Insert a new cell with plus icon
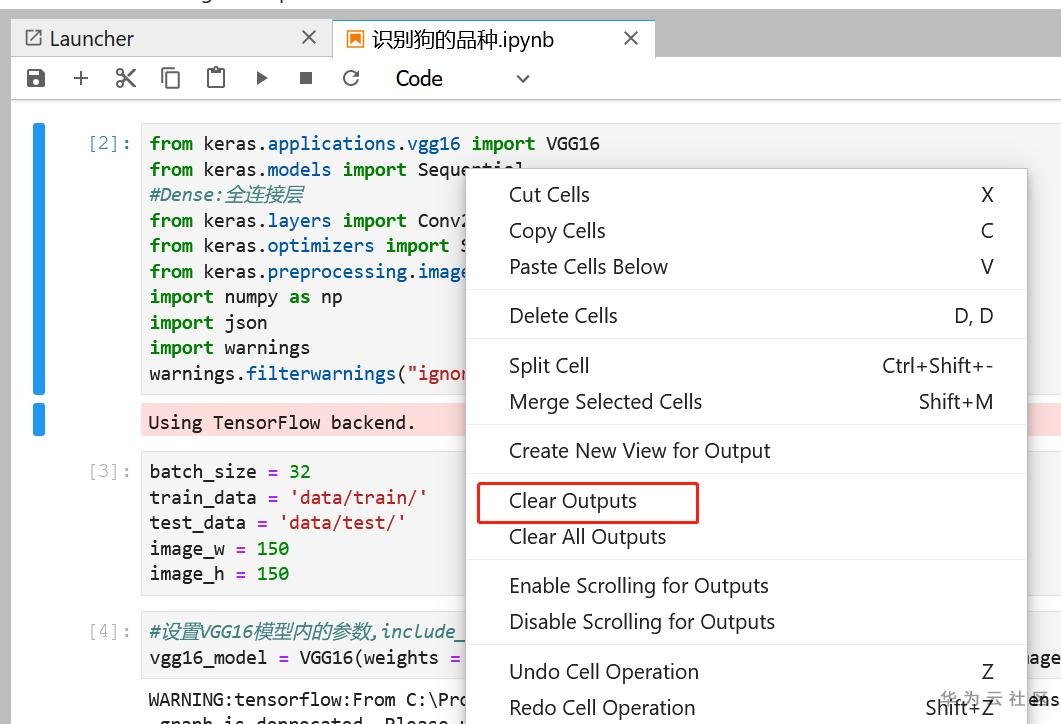Image resolution: width=1061 pixels, height=724 pixels. (81, 78)
